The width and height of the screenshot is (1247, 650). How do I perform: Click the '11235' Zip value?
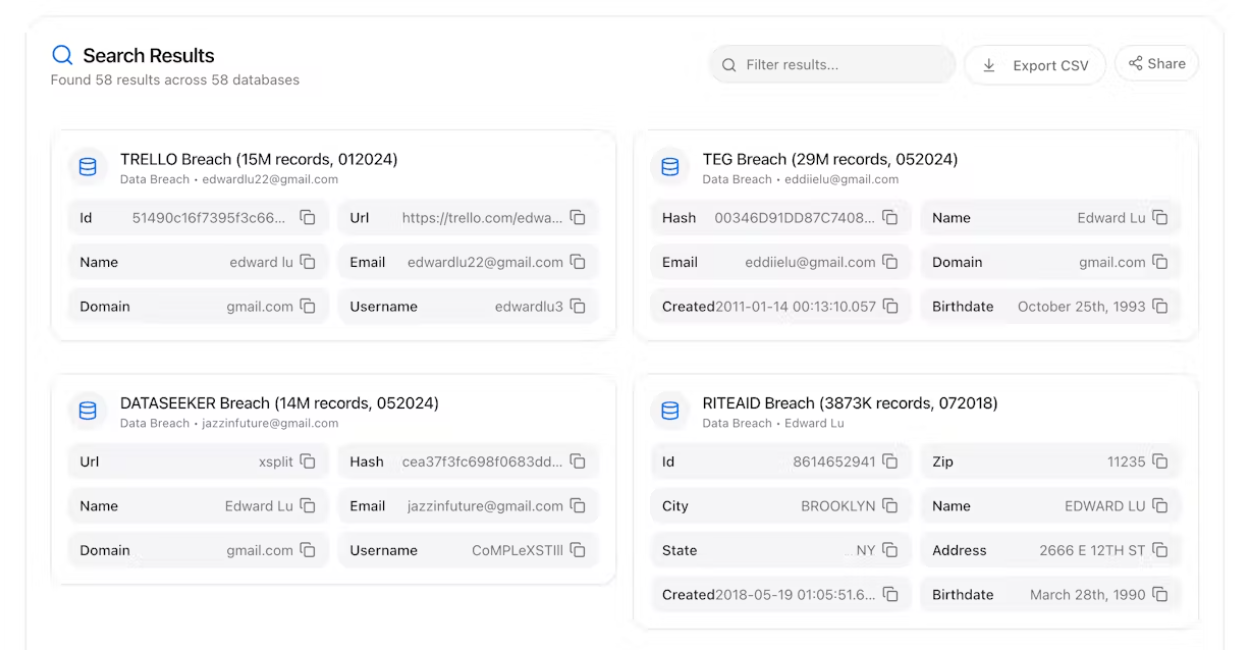[1126, 462]
